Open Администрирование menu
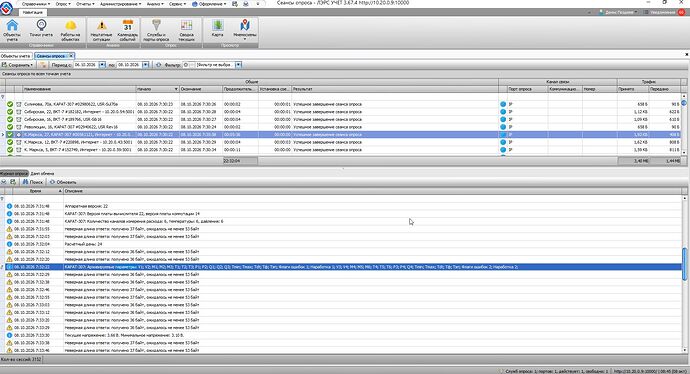Viewport: 690px width, 374px height. click(121, 4)
